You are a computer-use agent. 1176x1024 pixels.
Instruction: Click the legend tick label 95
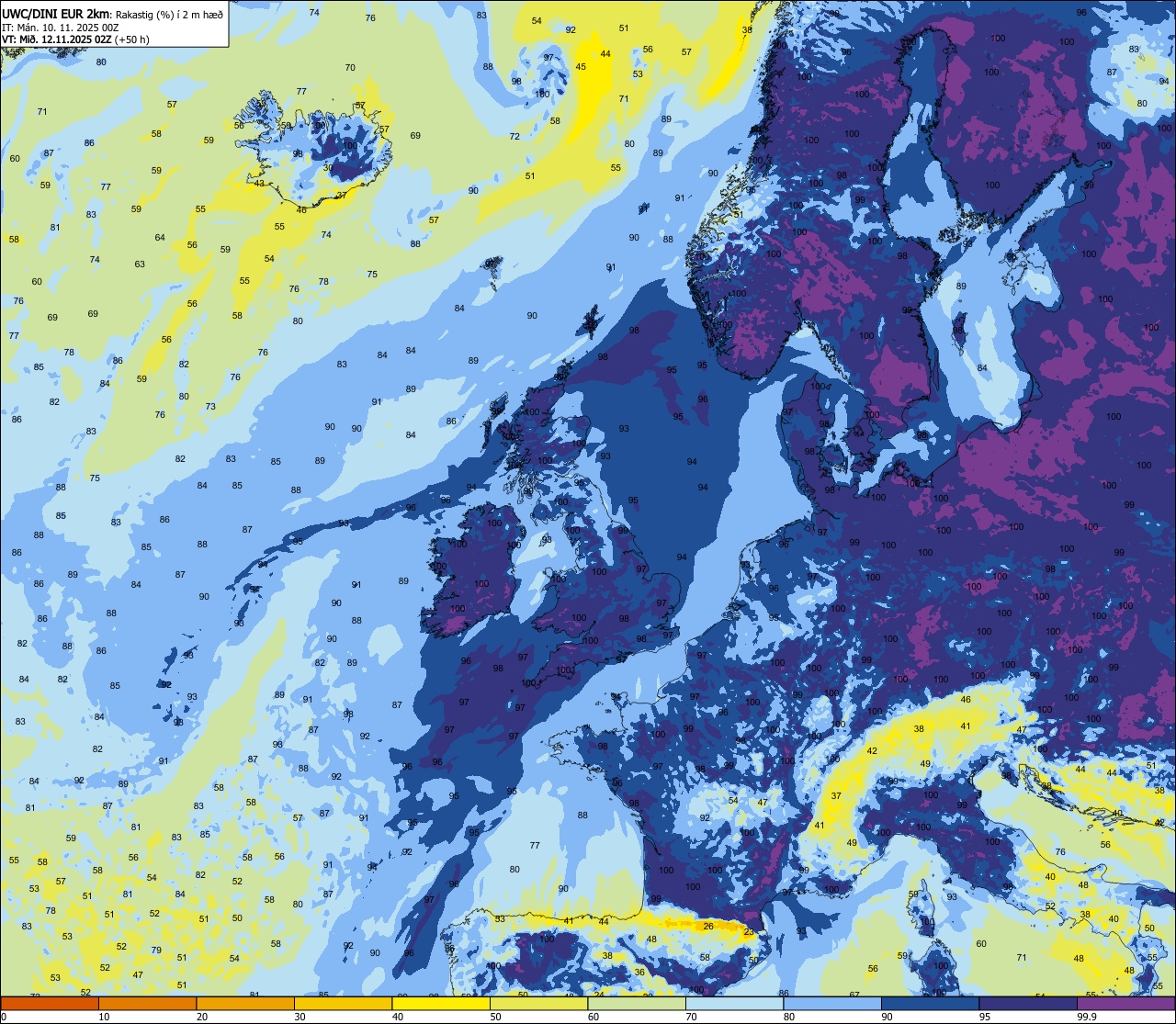coord(985,1017)
